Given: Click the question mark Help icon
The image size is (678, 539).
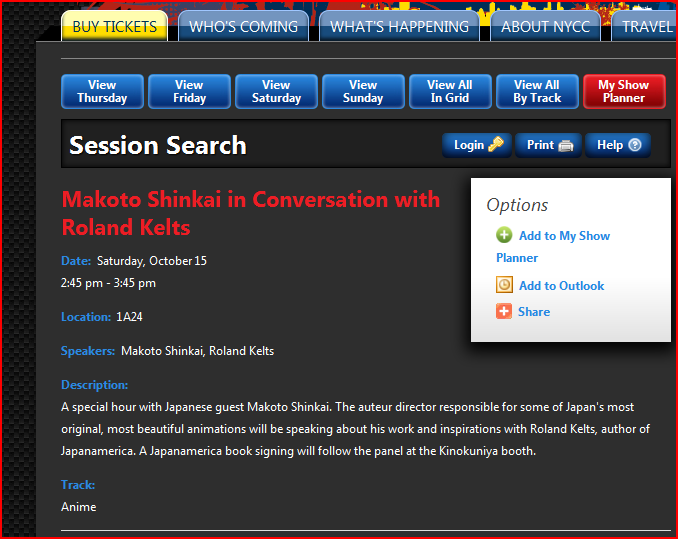Looking at the screenshot, I should click(x=635, y=145).
